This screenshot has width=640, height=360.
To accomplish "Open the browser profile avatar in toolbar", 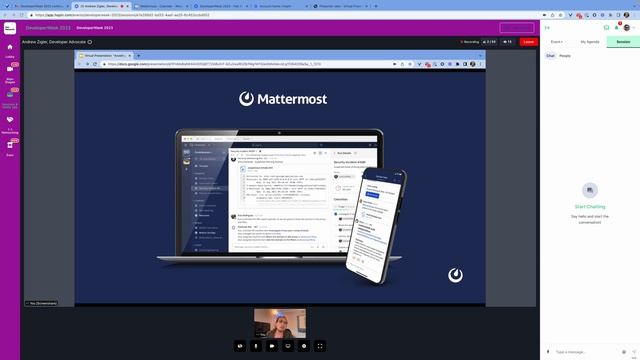I will click(627, 15).
